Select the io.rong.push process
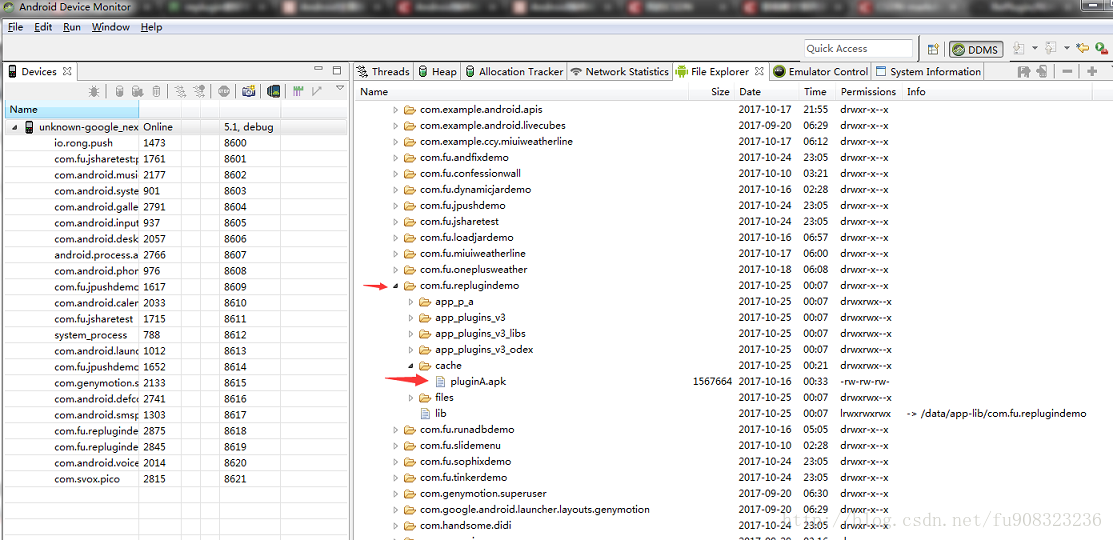Image resolution: width=1113 pixels, height=540 pixels. (x=83, y=143)
